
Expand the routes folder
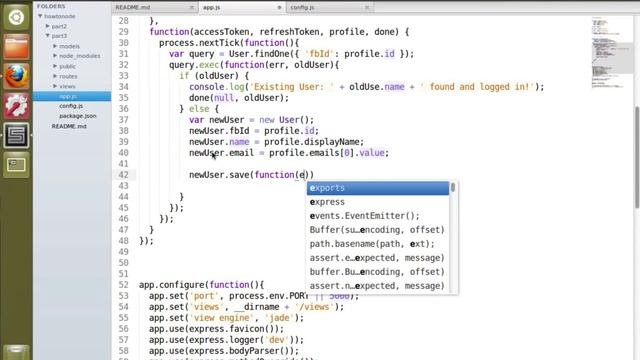click(x=55, y=76)
